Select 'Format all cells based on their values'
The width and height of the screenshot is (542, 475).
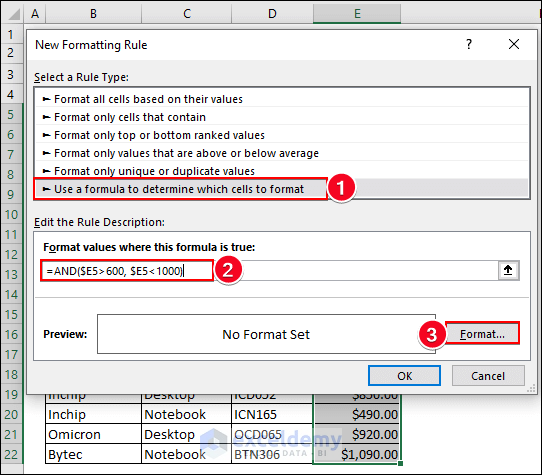pyautogui.click(x=281, y=99)
